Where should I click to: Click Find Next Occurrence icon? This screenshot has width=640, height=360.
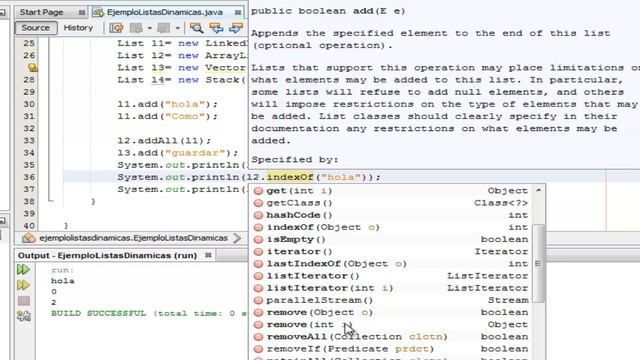coord(236,28)
